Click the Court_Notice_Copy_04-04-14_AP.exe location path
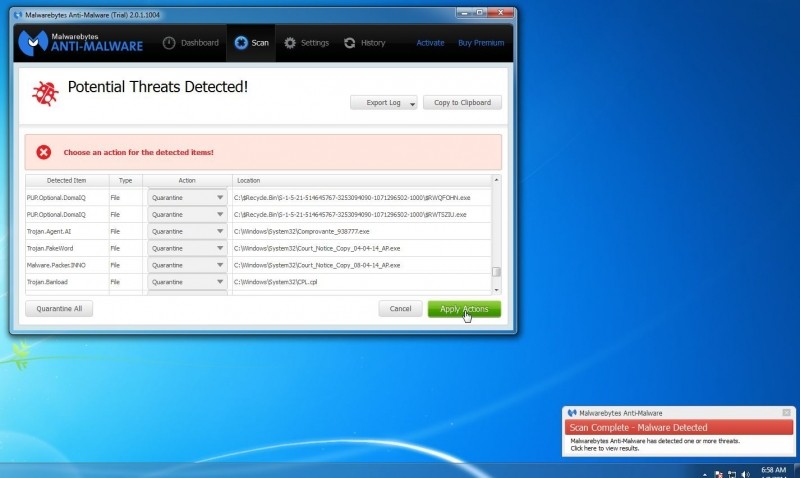Viewport: 800px width, 478px height. pos(317,248)
